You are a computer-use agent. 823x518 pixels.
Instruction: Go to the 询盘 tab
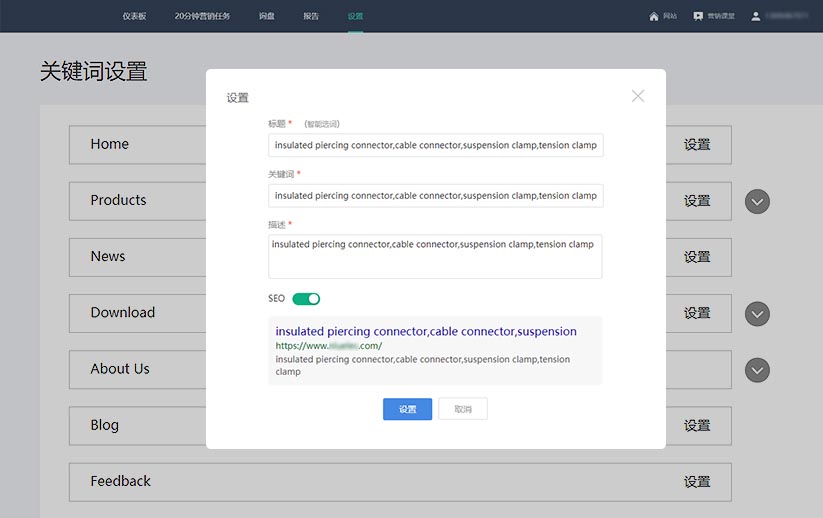(x=266, y=16)
